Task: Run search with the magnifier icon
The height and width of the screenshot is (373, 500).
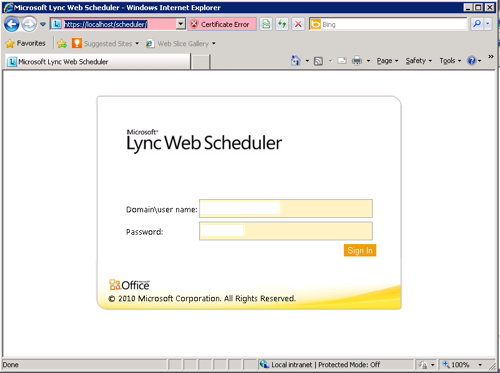Action: pyautogui.click(x=477, y=24)
